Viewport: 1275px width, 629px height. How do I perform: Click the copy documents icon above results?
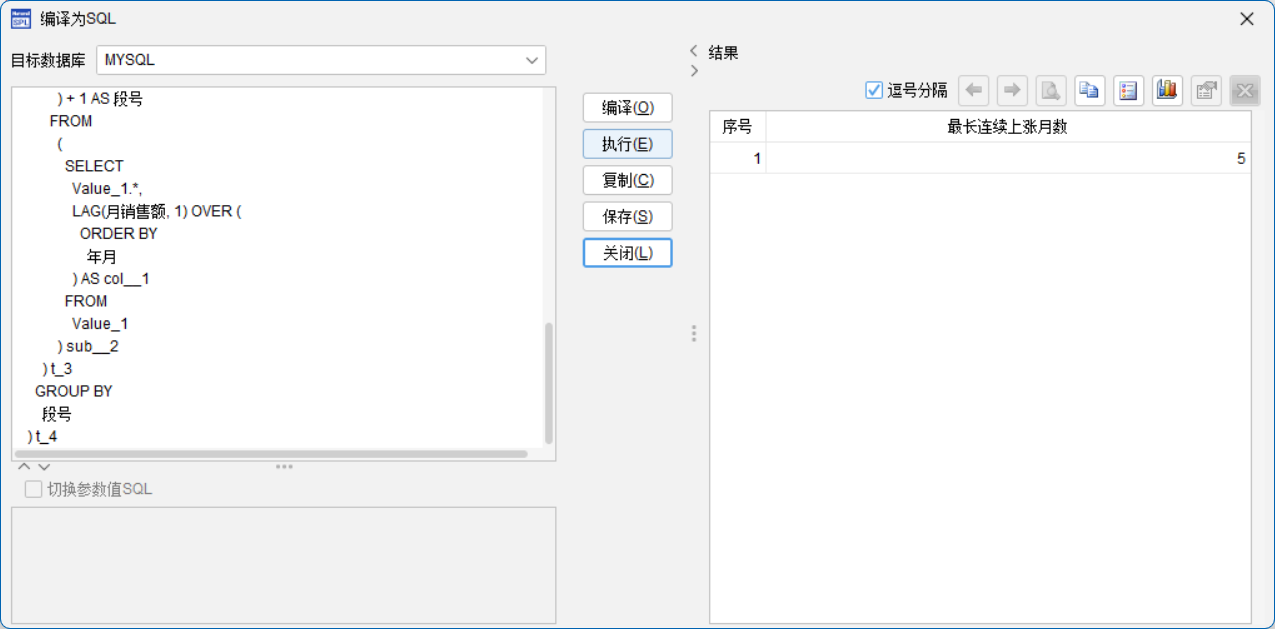pos(1090,91)
